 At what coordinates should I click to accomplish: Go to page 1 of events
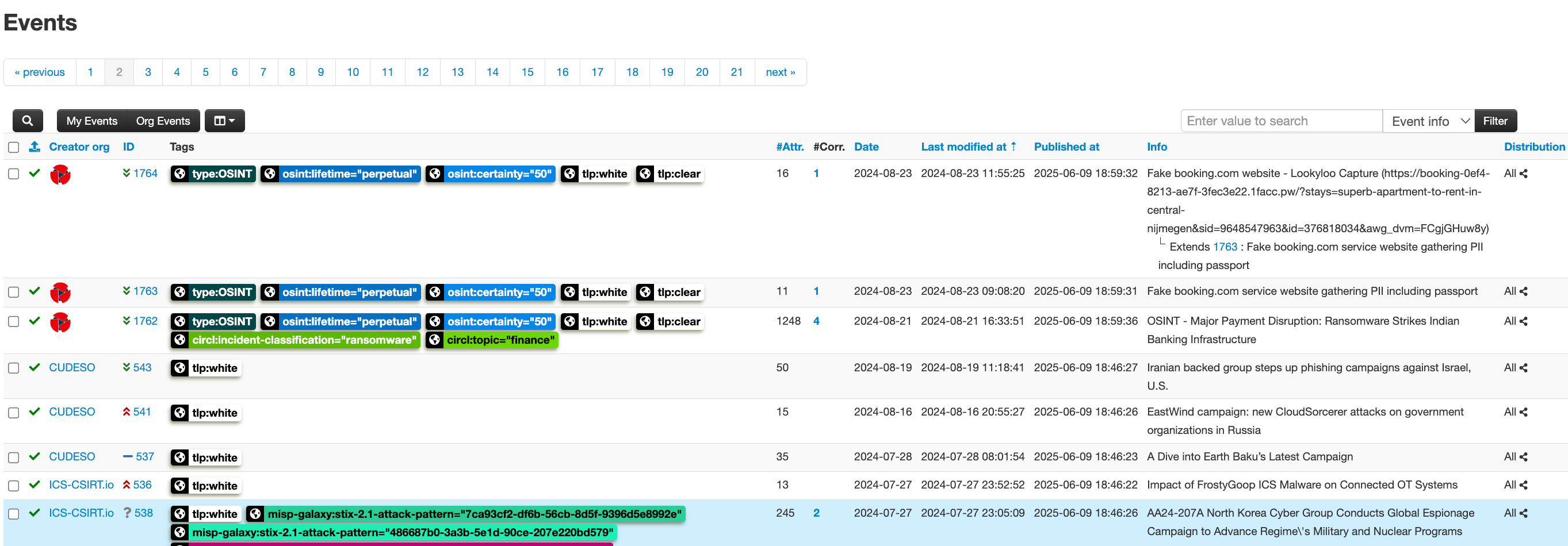(90, 72)
